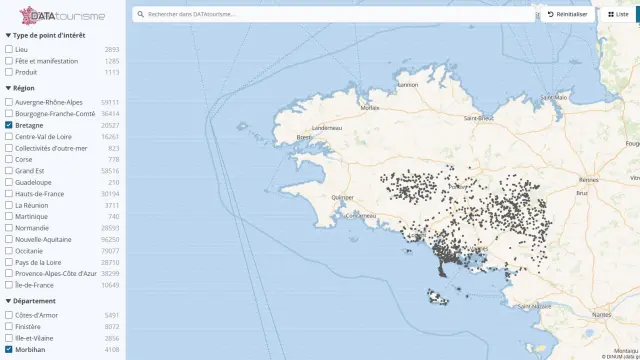The height and width of the screenshot is (360, 640).
Task: Click the Quimper map label
Action: pyautogui.click(x=342, y=198)
